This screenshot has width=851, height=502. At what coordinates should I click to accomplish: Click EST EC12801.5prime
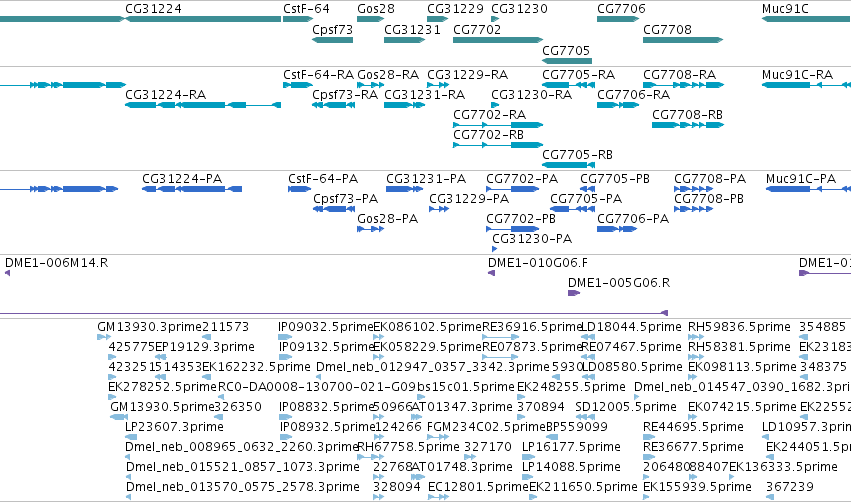pos(478,487)
